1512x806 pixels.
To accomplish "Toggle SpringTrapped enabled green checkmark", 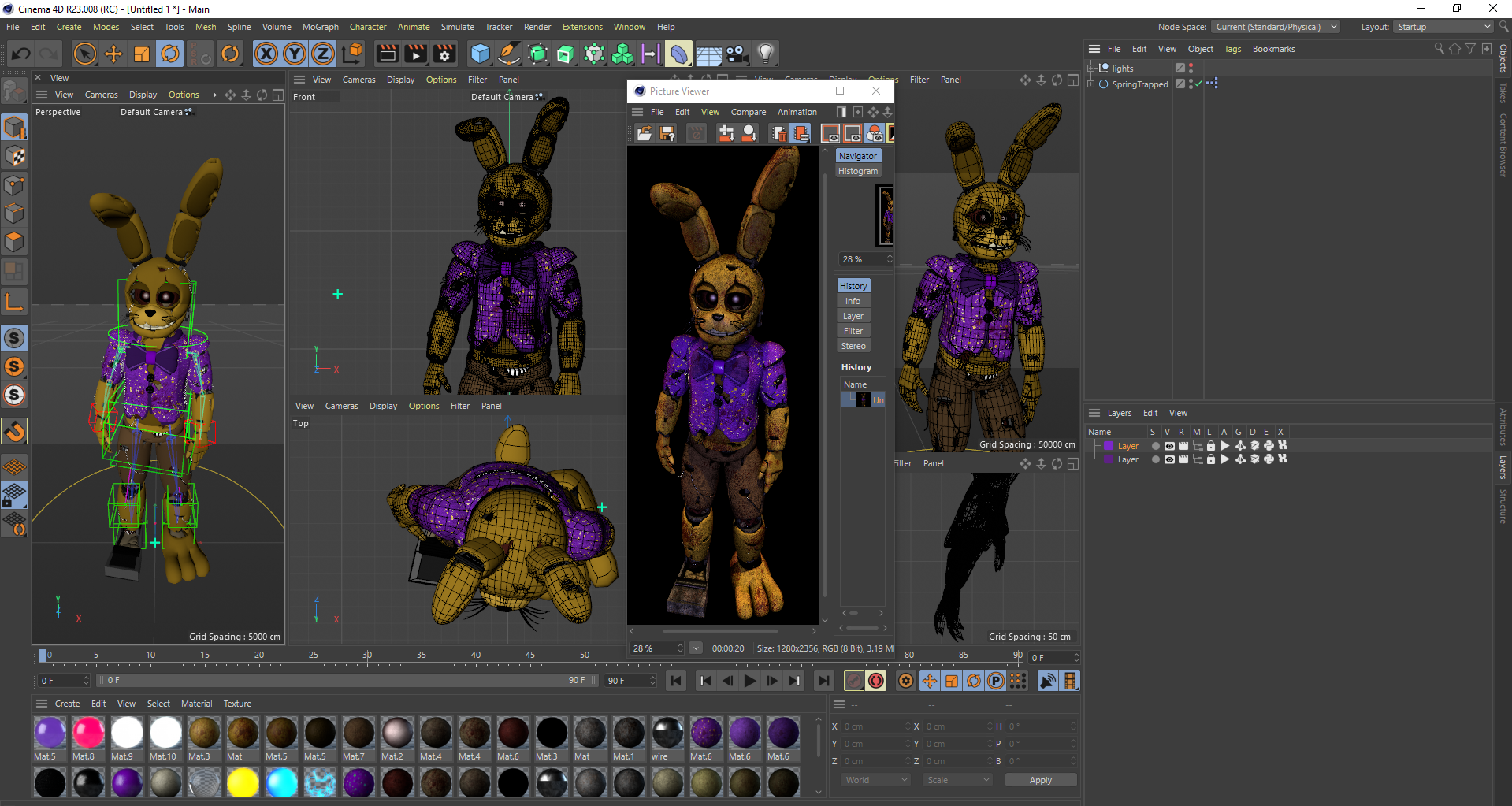I will point(1198,84).
